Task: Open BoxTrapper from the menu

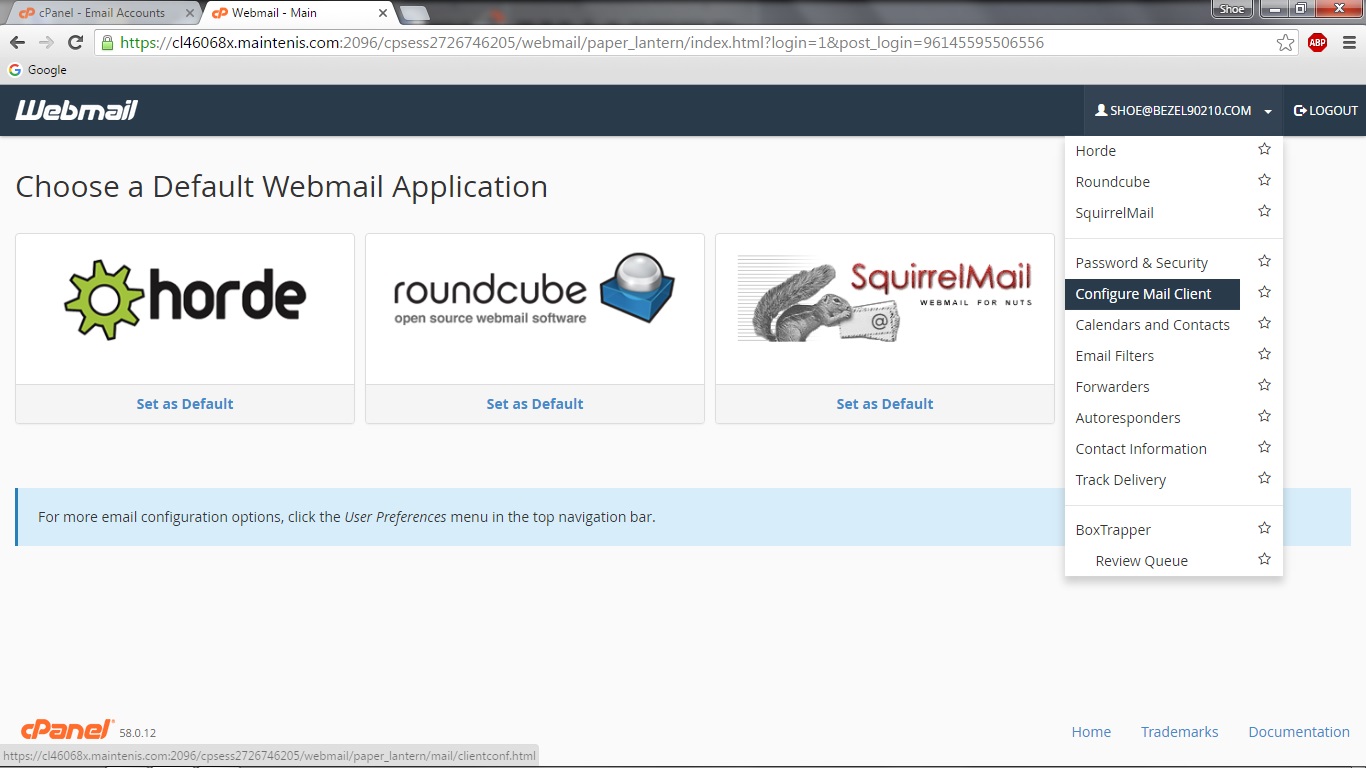Action: click(x=1113, y=530)
